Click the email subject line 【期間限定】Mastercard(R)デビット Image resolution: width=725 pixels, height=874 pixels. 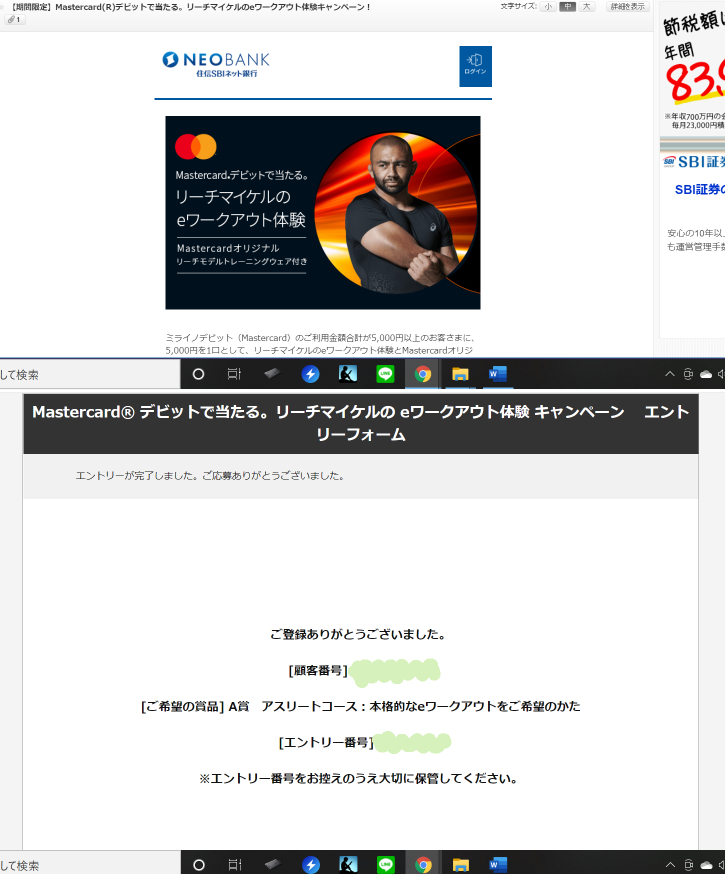point(190,7)
